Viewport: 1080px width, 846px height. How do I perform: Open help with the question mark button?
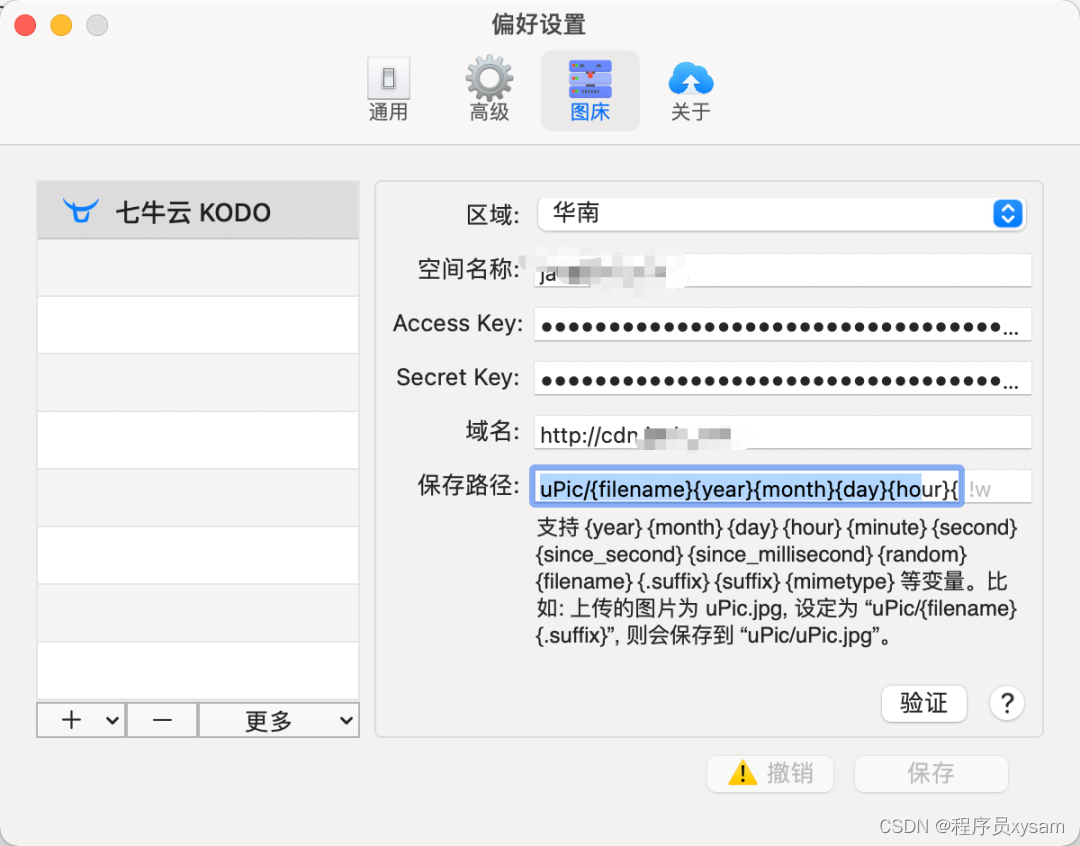click(x=1006, y=703)
